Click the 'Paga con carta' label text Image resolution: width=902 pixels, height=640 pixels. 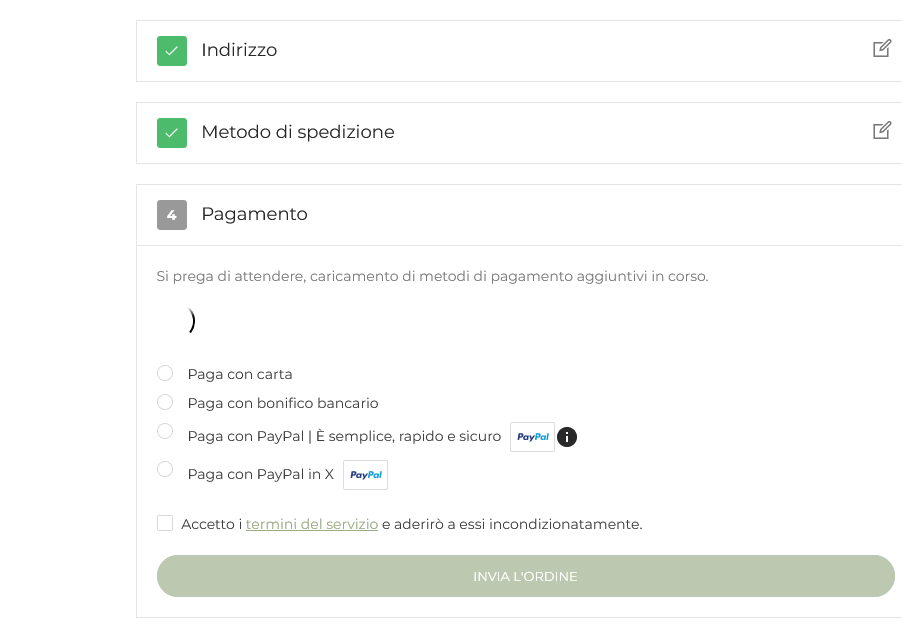point(240,374)
